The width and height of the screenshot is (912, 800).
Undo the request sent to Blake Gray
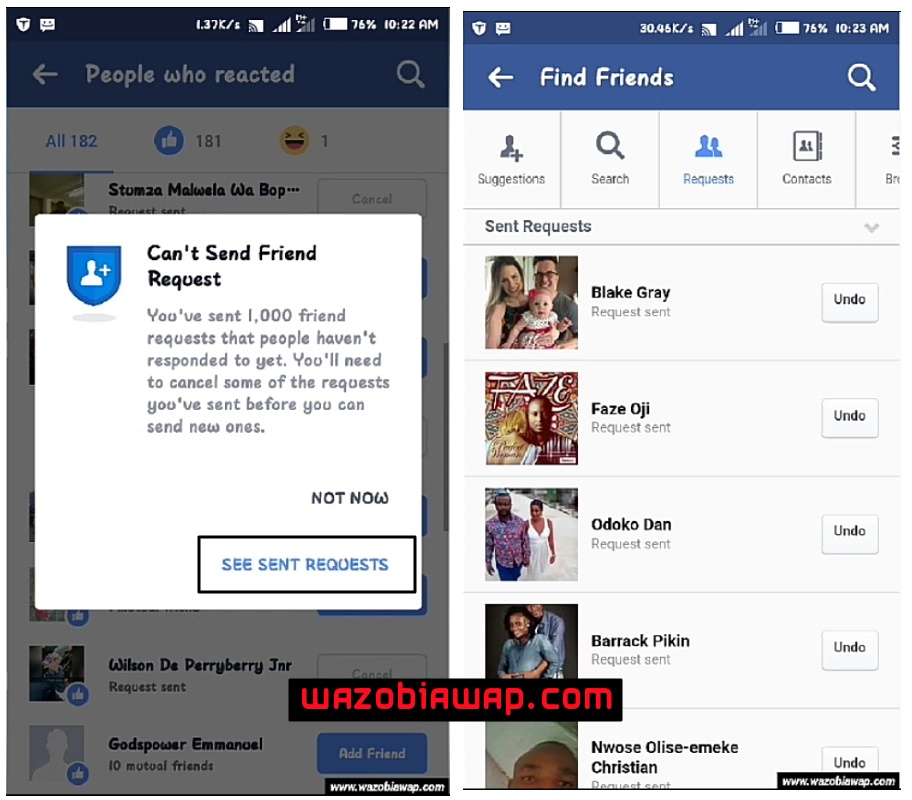pos(850,301)
